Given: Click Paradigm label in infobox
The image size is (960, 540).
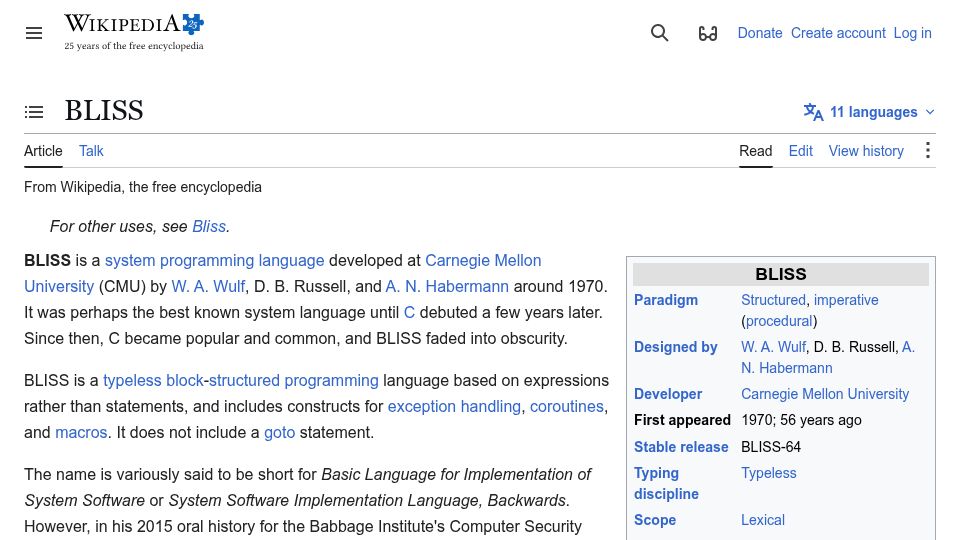Looking at the screenshot, I should 666,300.
